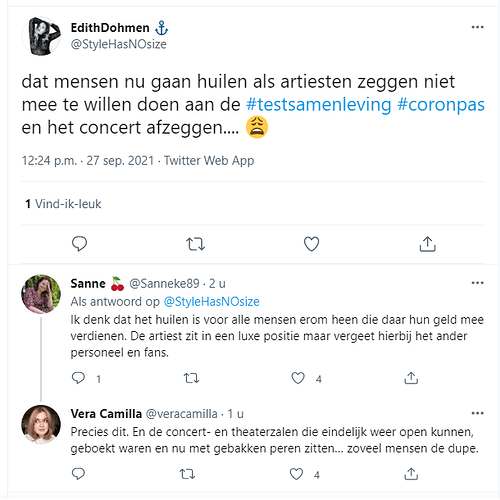Retweet Sanne's reply
Screen dimensions: 500x500
pos(191,378)
